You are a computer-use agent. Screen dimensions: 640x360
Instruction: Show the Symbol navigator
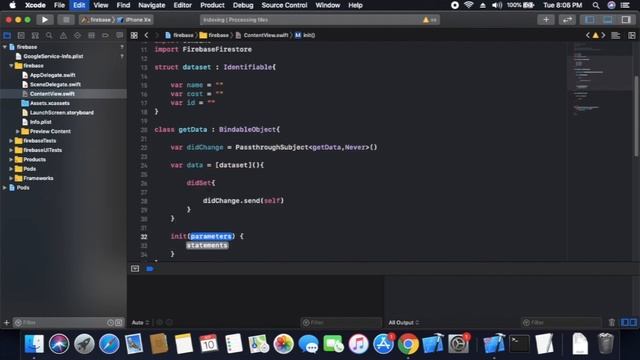point(35,36)
